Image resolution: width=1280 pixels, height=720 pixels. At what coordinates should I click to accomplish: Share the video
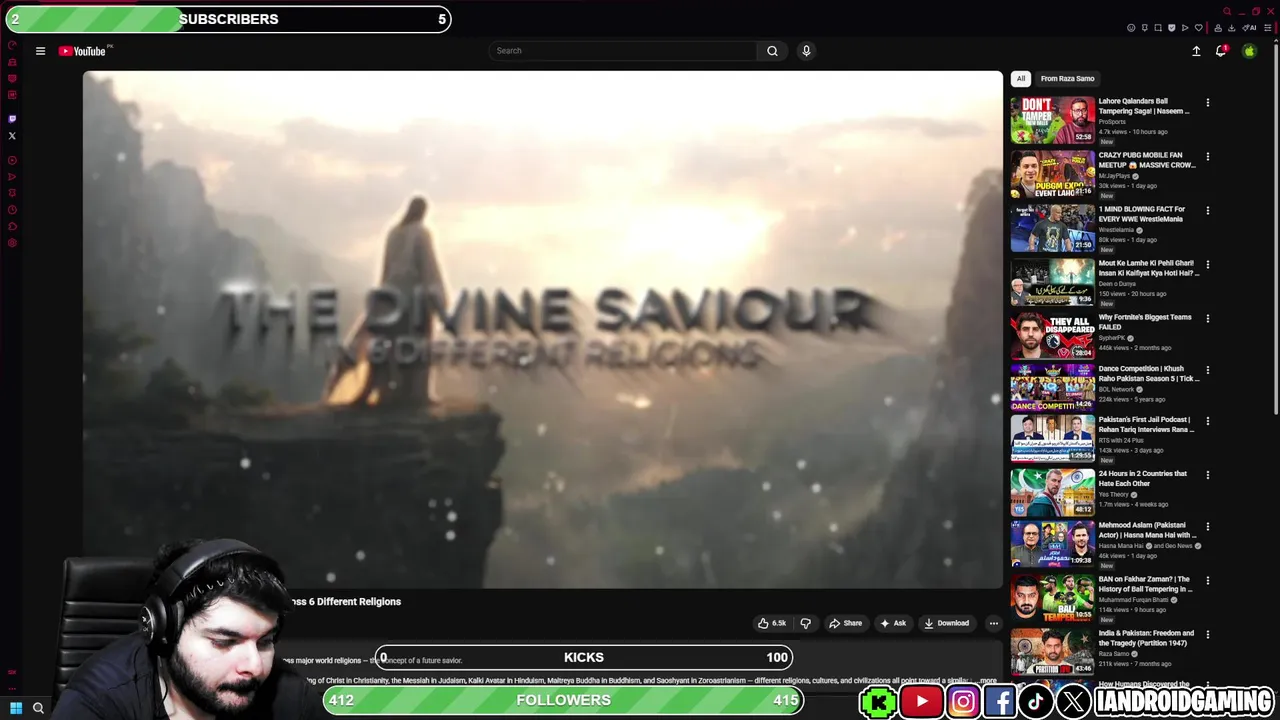pyautogui.click(x=845, y=623)
